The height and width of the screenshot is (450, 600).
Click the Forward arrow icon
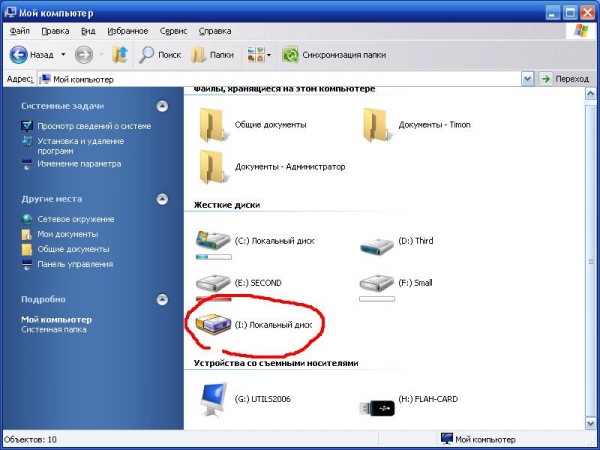point(83,55)
